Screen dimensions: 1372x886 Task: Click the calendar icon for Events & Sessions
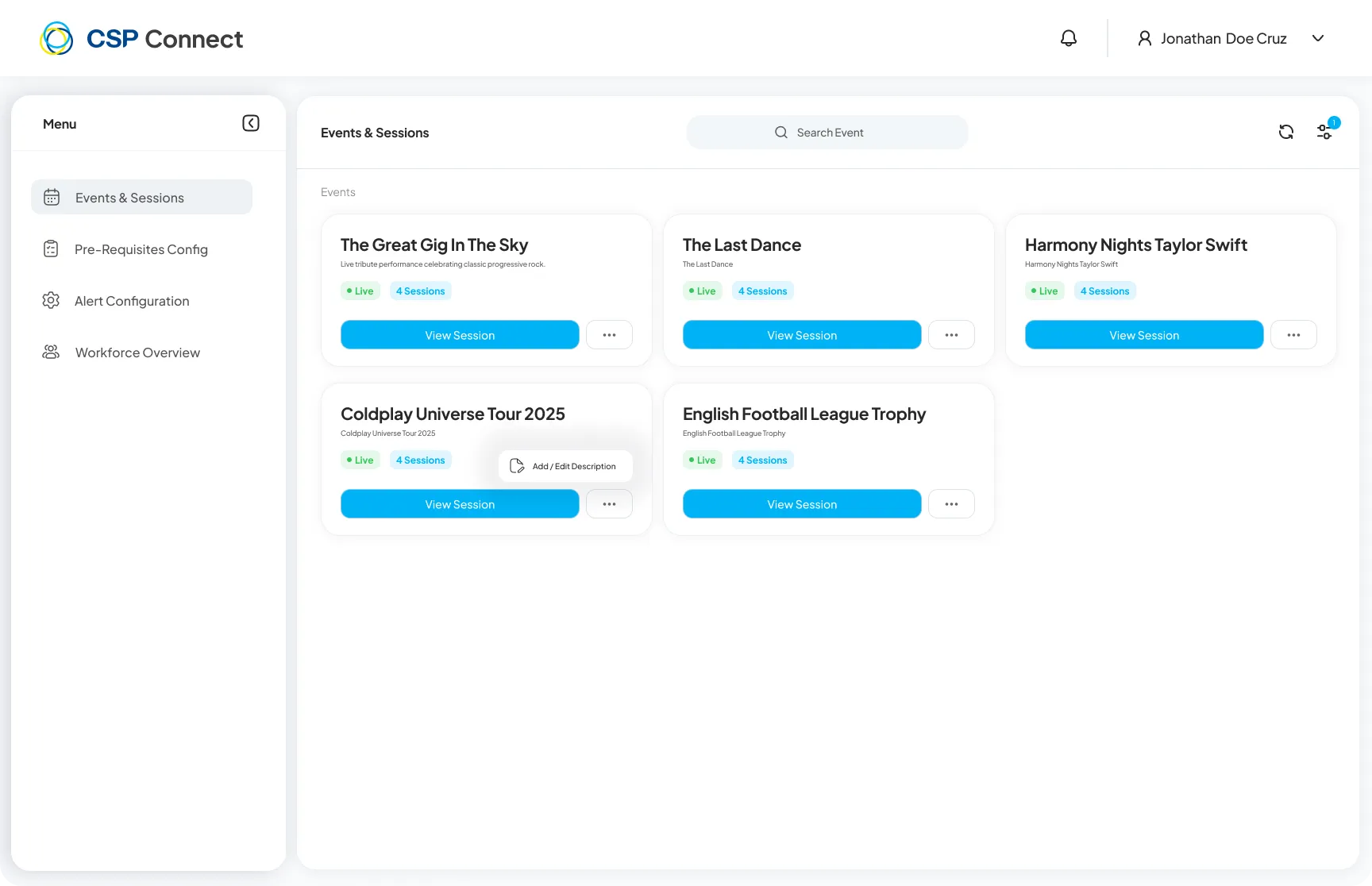[52, 197]
